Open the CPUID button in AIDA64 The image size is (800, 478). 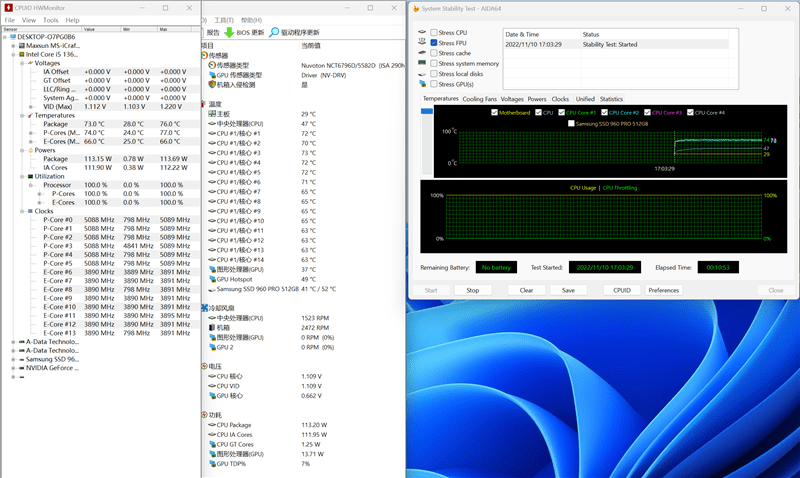(x=622, y=290)
